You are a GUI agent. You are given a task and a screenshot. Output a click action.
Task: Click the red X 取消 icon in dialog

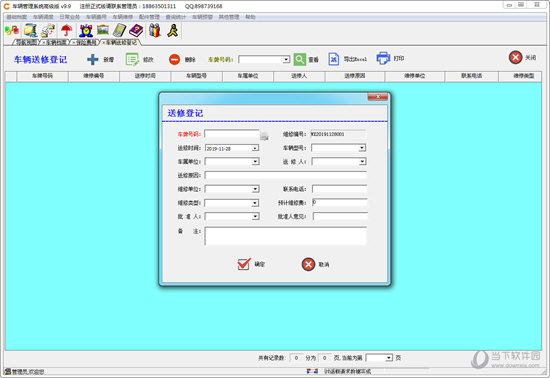(308, 264)
